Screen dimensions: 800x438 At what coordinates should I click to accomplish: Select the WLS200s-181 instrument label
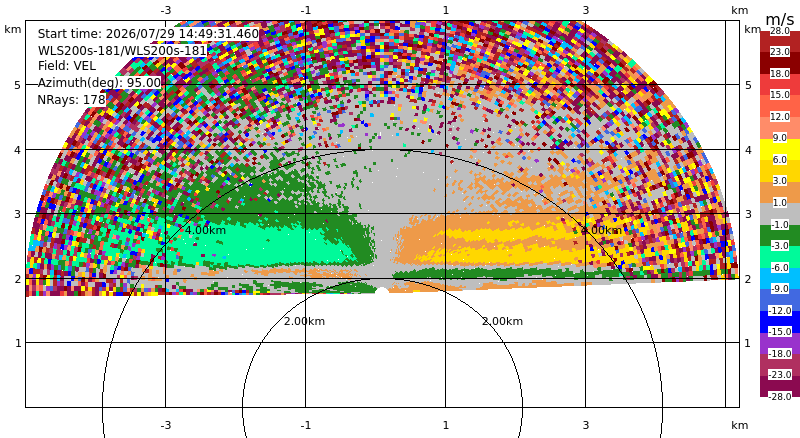[x=122, y=51]
